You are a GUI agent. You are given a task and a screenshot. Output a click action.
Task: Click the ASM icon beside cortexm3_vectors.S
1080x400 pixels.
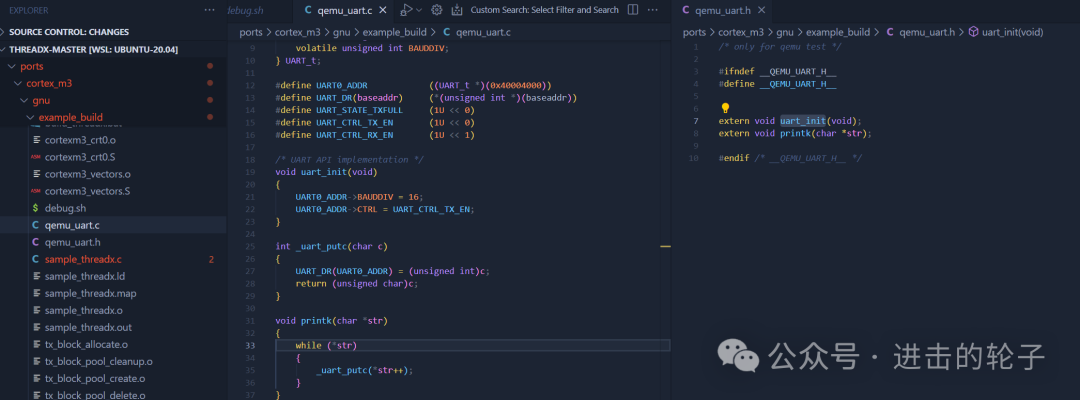click(x=35, y=191)
